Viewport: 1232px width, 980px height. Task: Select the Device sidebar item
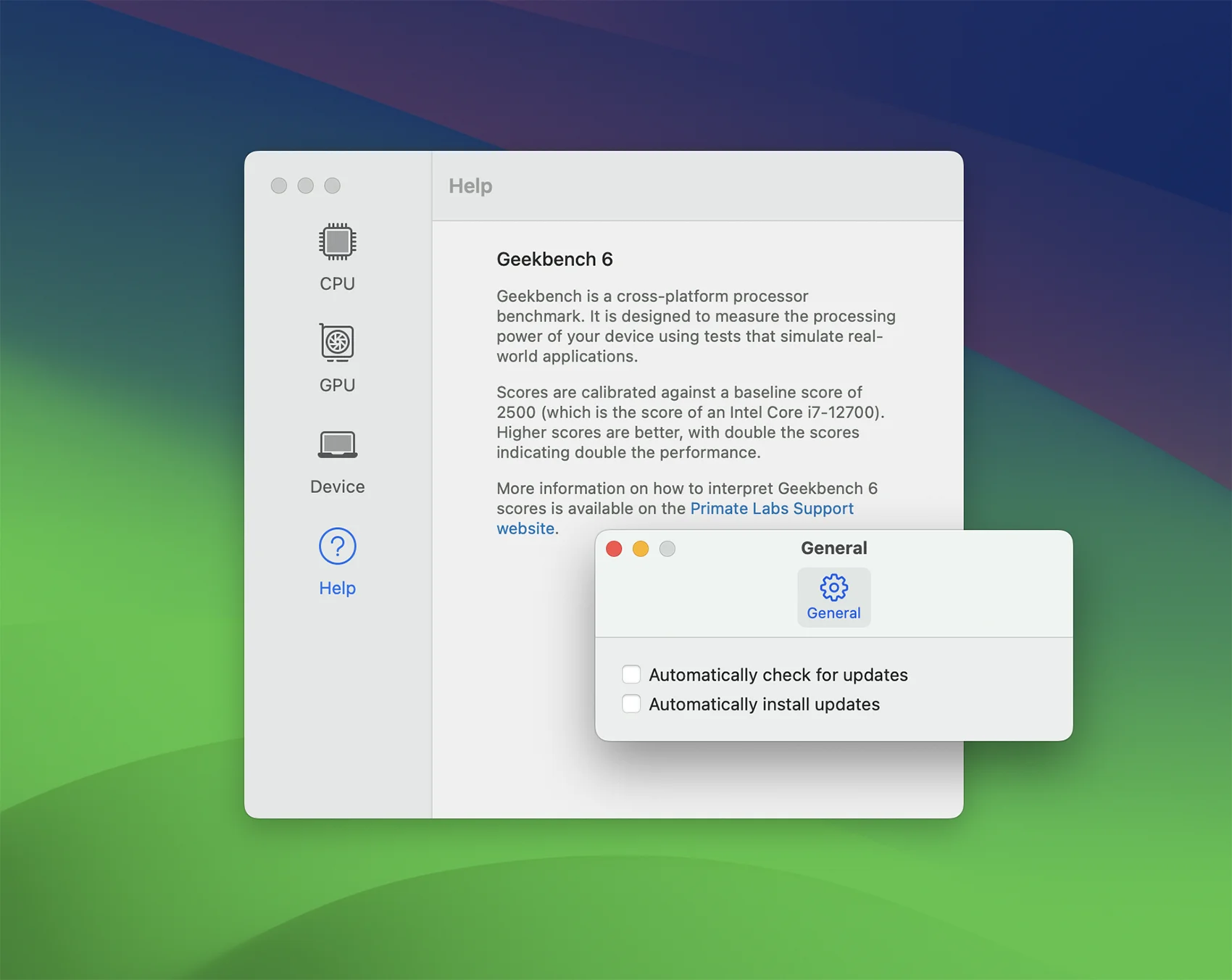(337, 461)
